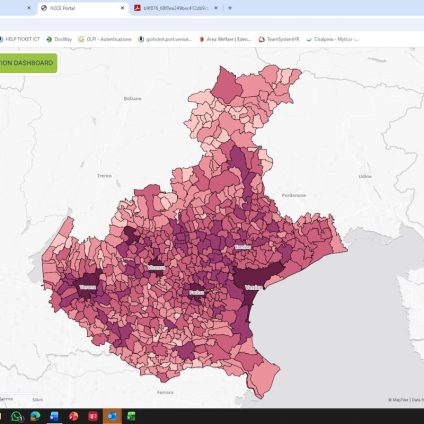Open the highlighted Outlook taskbar icon

click(112, 416)
